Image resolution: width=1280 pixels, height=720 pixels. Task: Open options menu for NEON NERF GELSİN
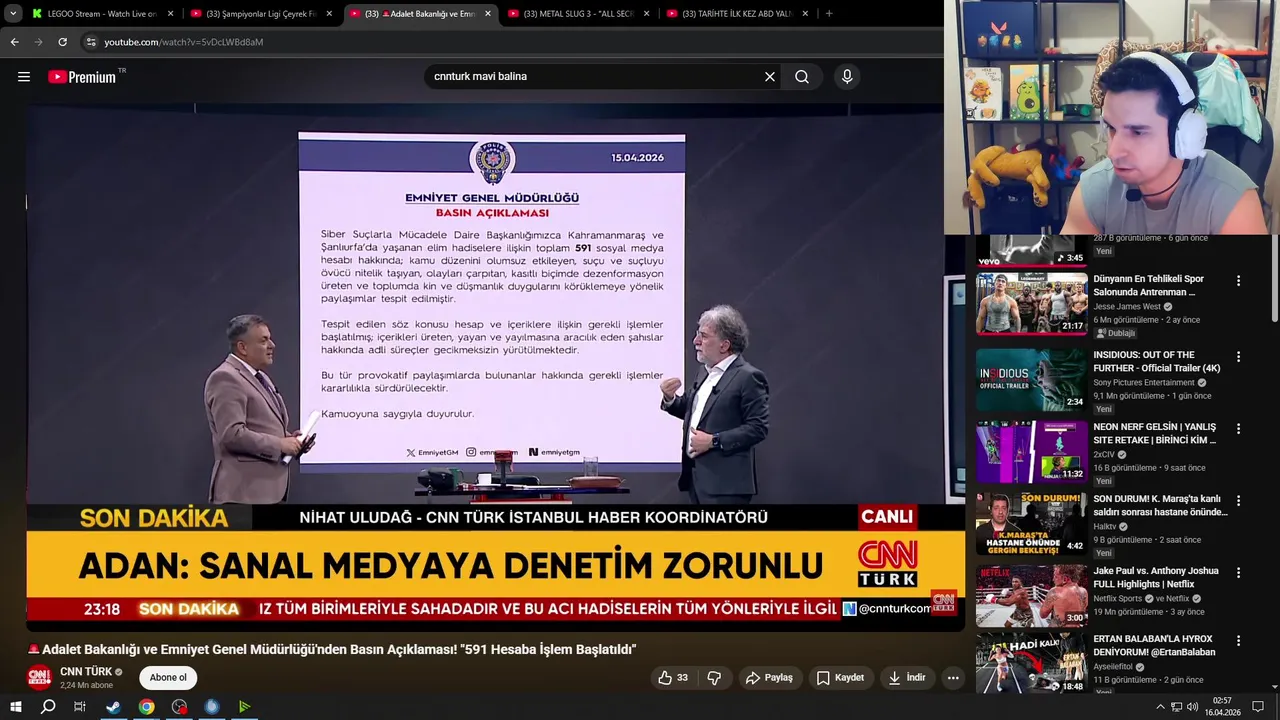click(x=1238, y=429)
